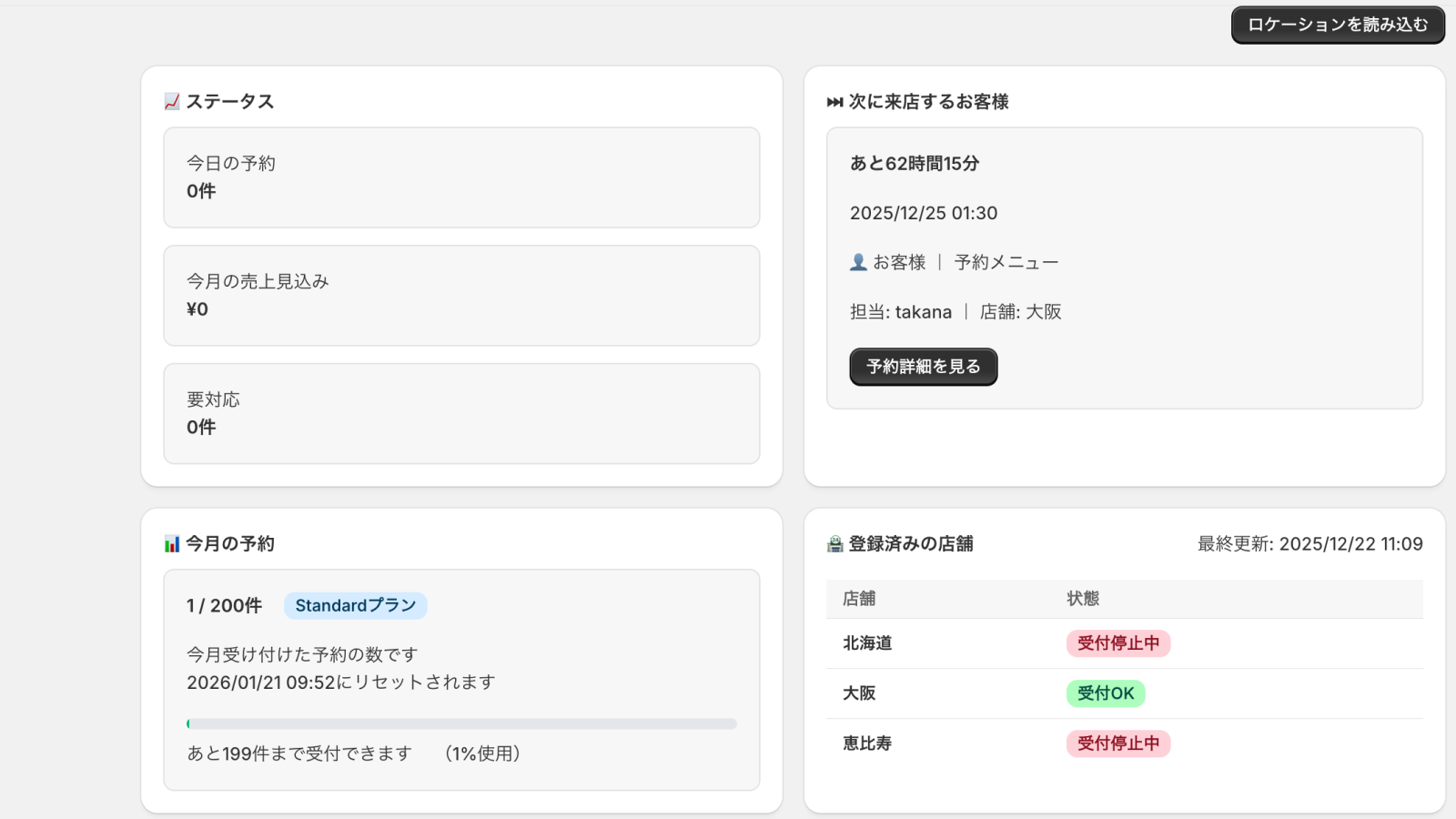Toggle the 受付OK status for 大阪
Screen dimensions: 1456x819
1106,693
